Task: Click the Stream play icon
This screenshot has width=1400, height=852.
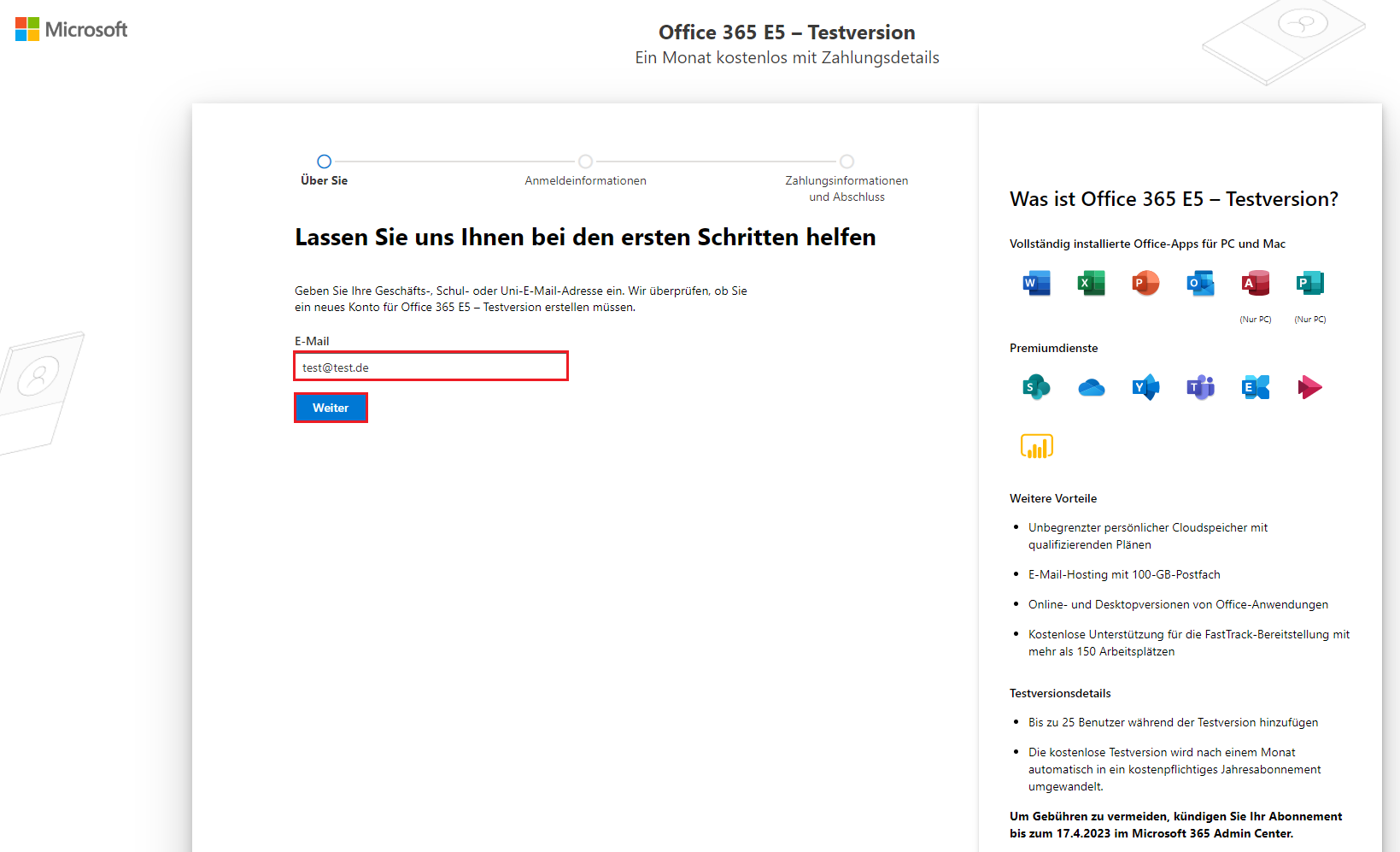Action: click(x=1309, y=387)
